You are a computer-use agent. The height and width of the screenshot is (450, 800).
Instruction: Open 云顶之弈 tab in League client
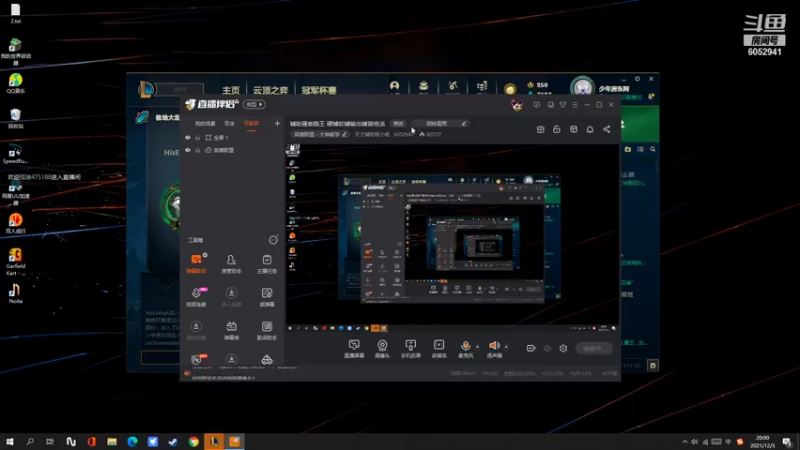[x=270, y=90]
